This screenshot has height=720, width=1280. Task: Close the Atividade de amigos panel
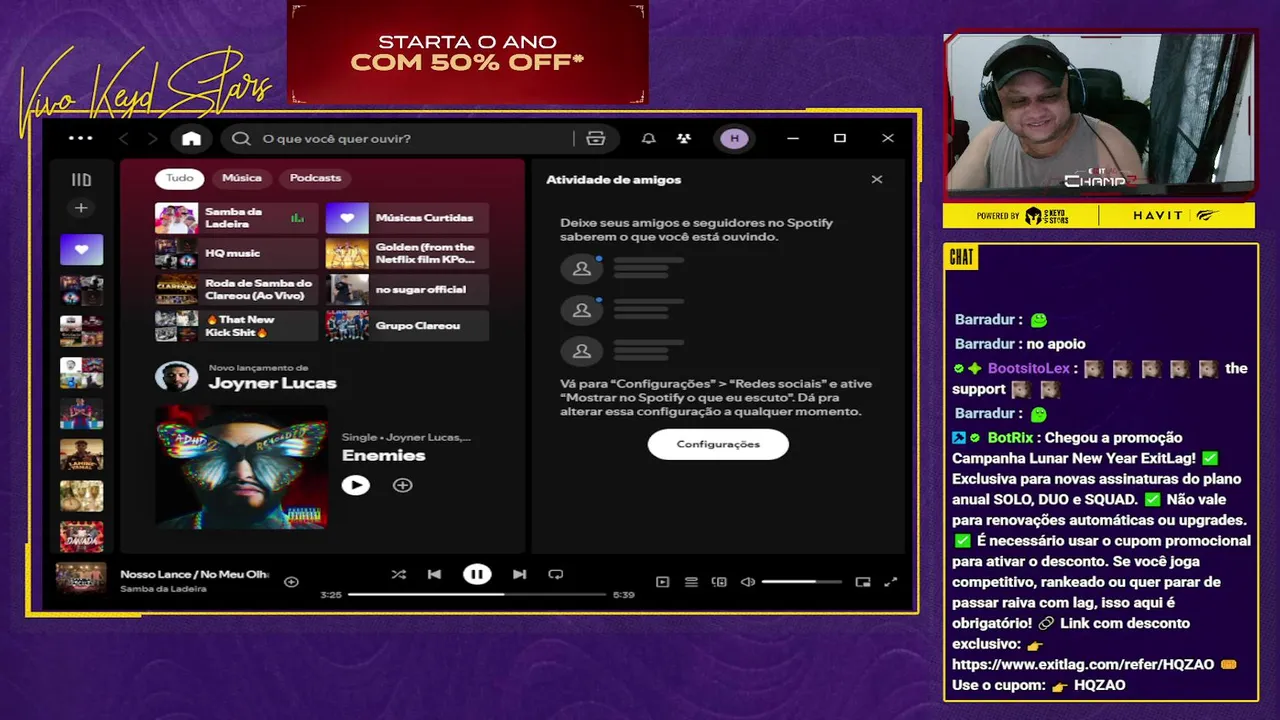coord(877,180)
